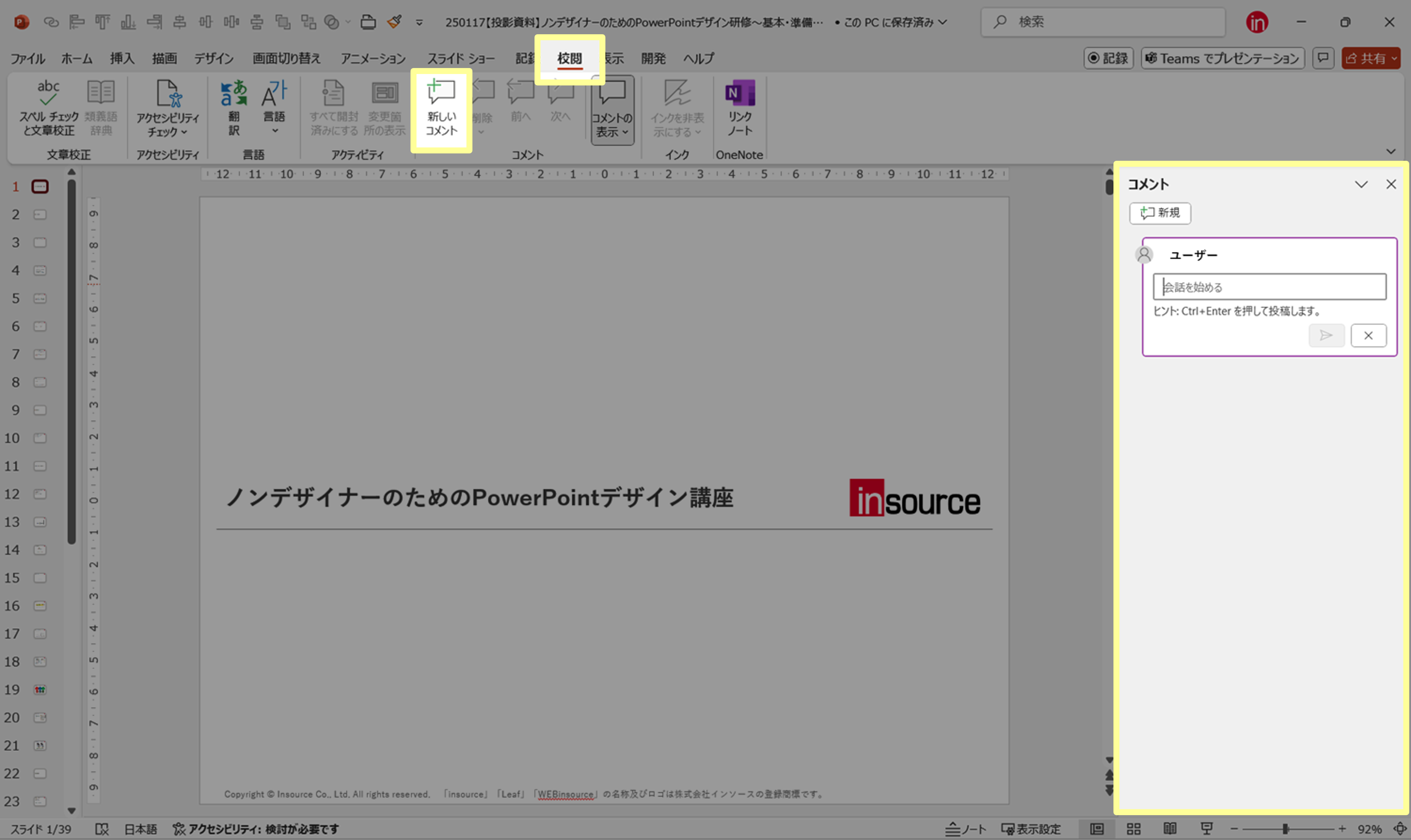Click 変更箇所の表示 in the ribbon
The height and width of the screenshot is (840, 1411).
click(385, 108)
